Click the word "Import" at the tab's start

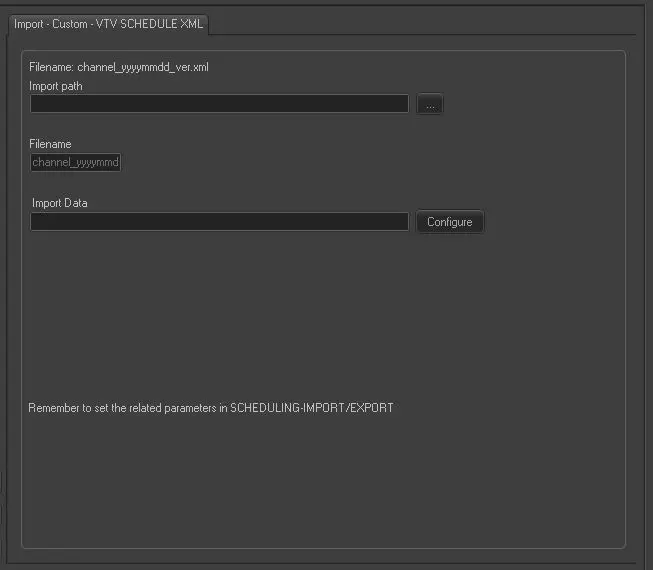pos(29,23)
